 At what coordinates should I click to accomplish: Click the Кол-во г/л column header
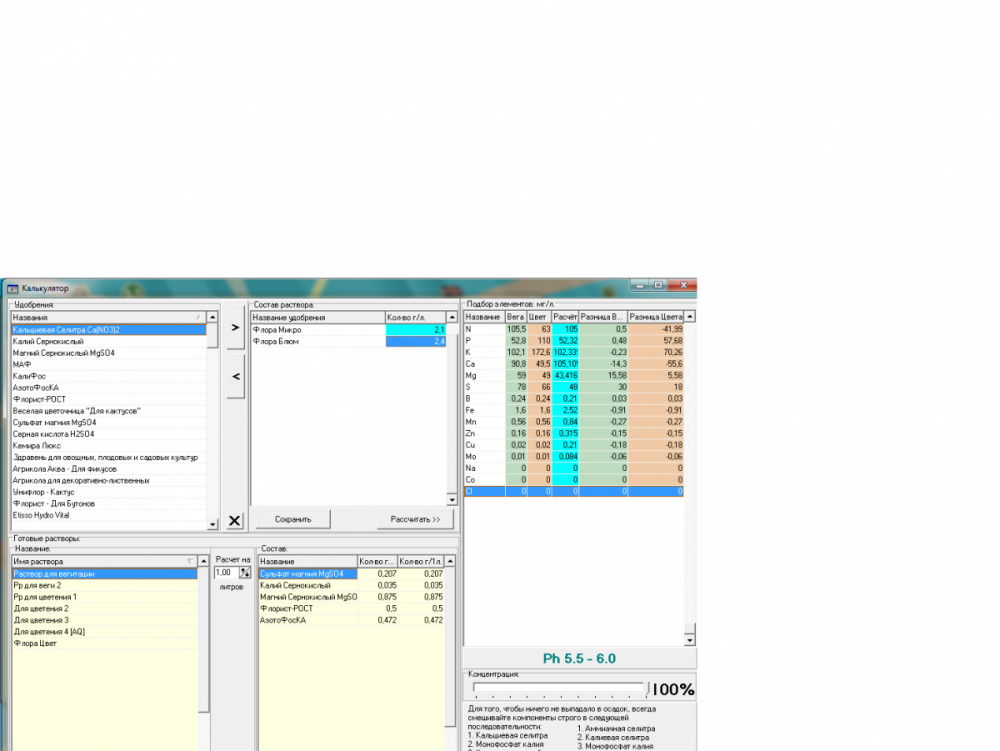click(x=415, y=317)
